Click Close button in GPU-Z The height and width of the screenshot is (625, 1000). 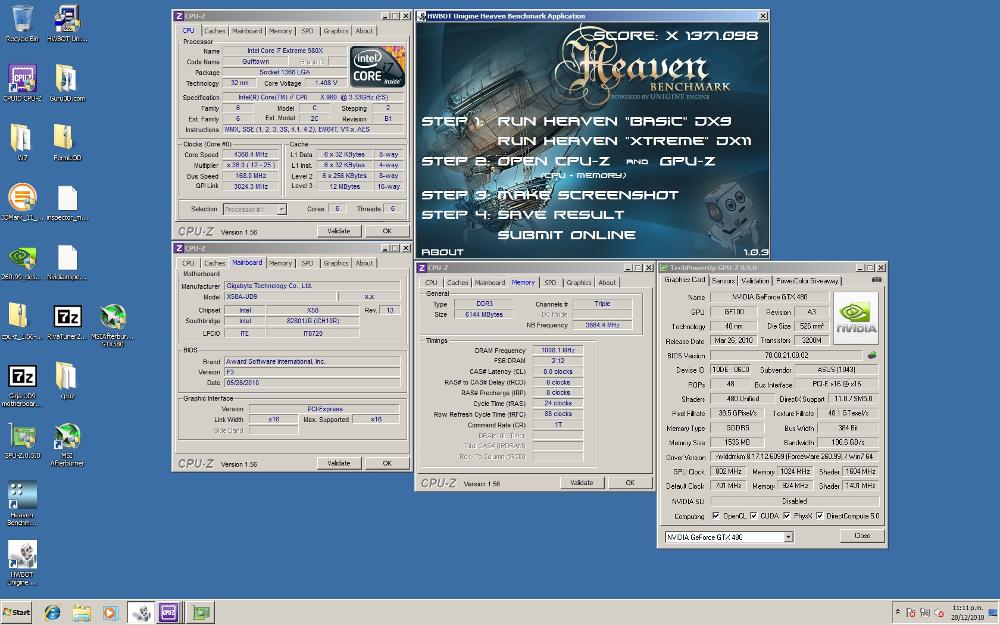(x=862, y=536)
